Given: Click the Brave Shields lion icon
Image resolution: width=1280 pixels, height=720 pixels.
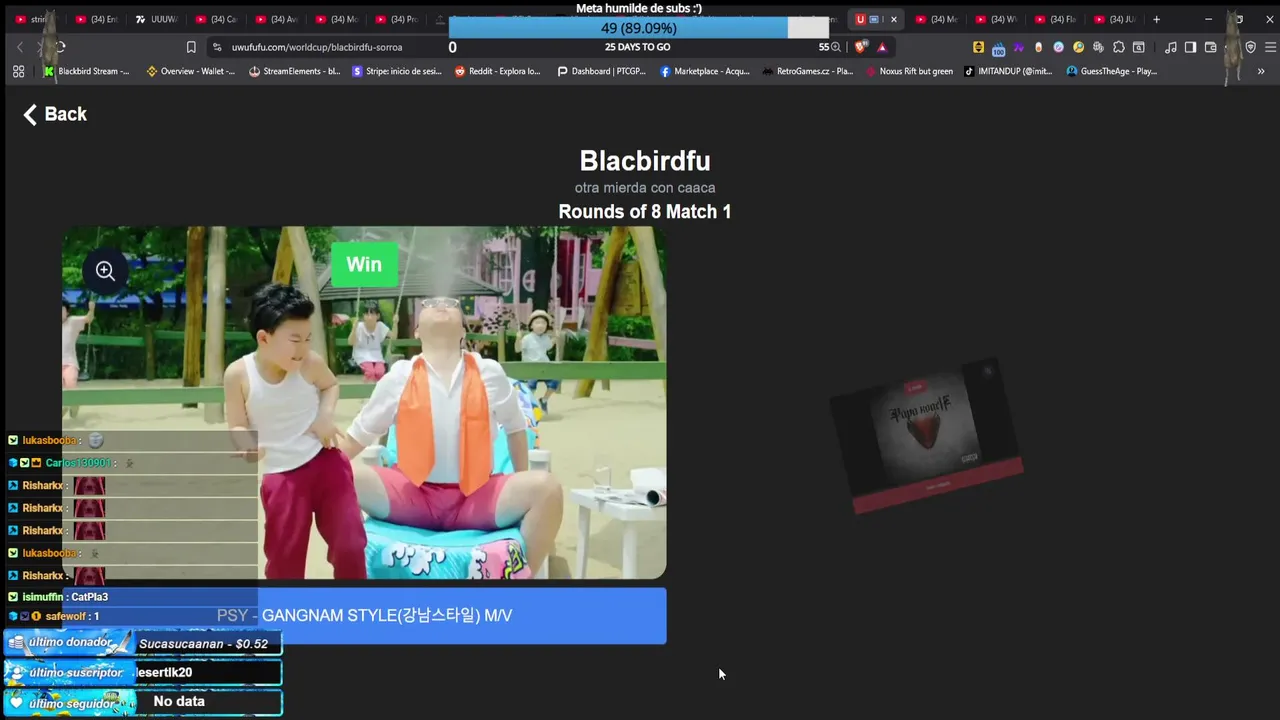Looking at the screenshot, I should coord(860,47).
